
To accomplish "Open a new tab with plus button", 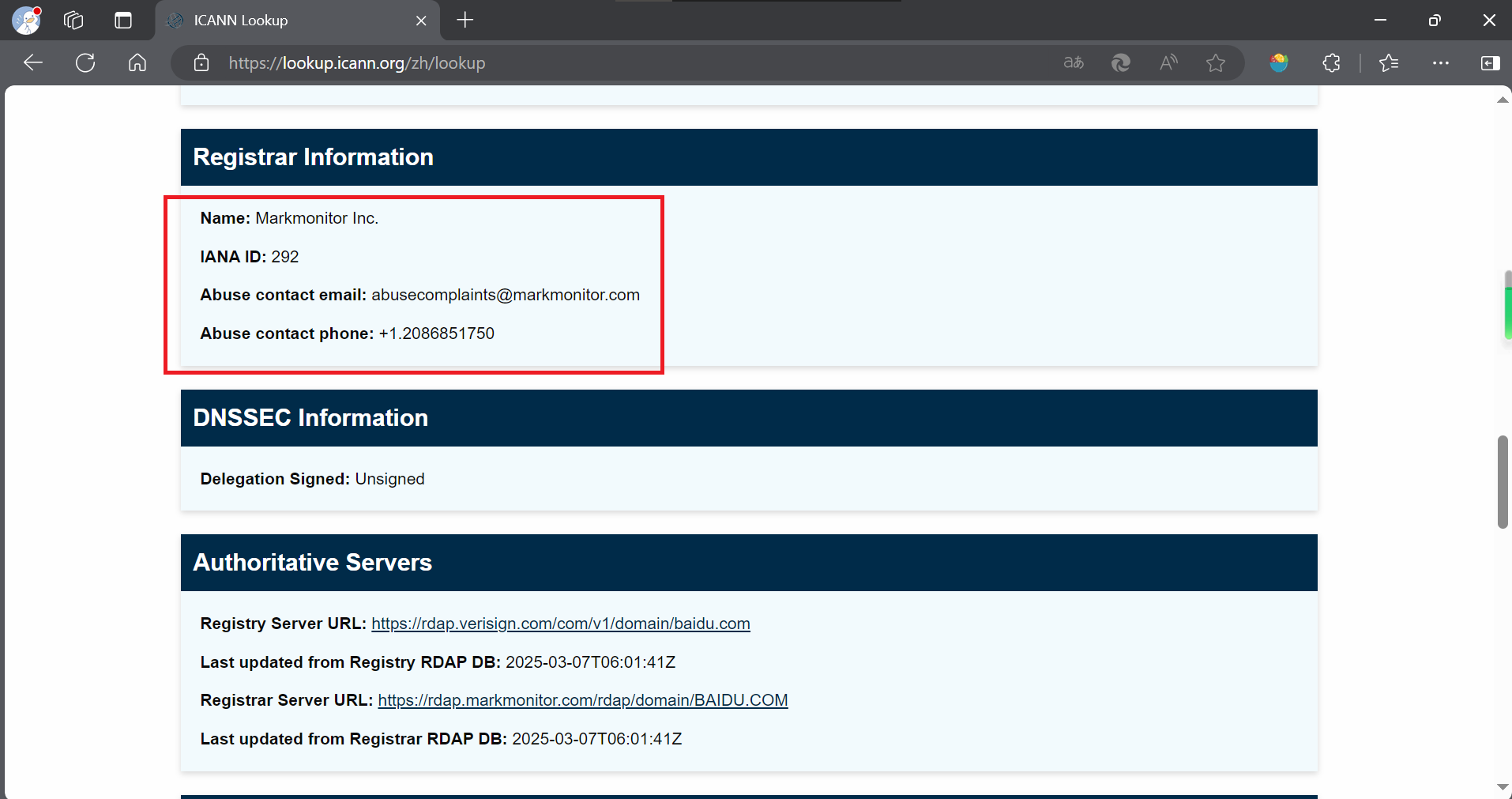I will pyautogui.click(x=465, y=21).
